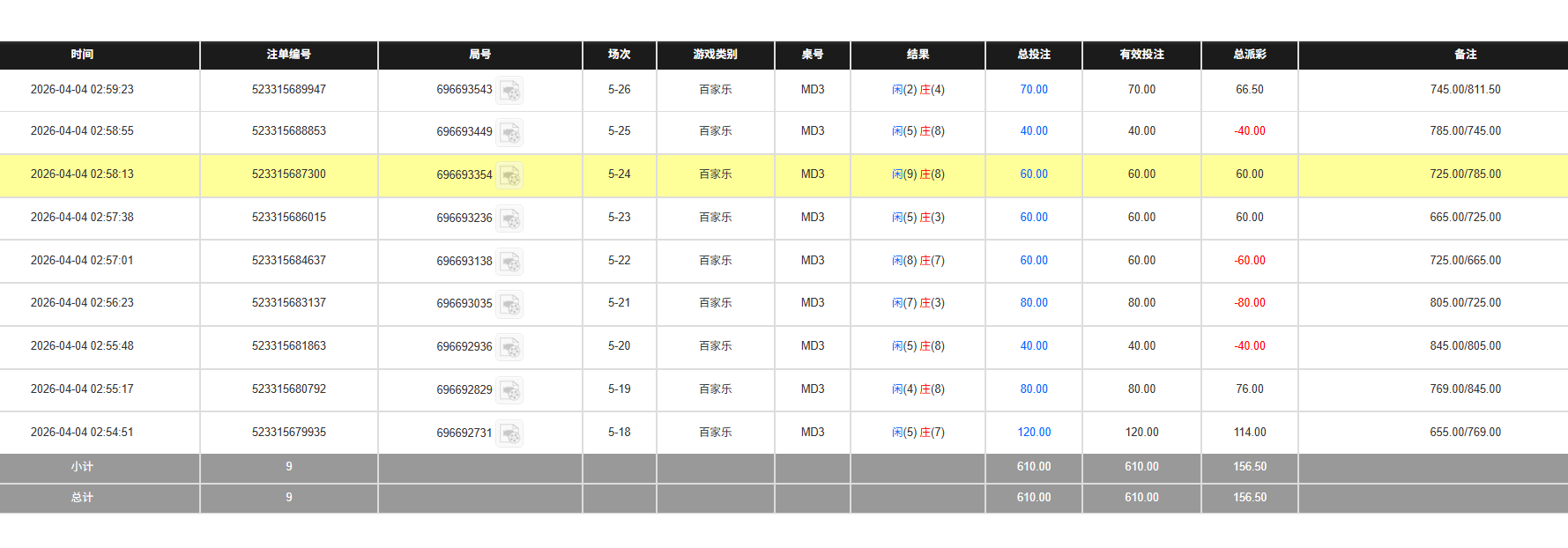This screenshot has height=548, width=1568.
Task: Select bet number 523315680792
Action: [289, 389]
